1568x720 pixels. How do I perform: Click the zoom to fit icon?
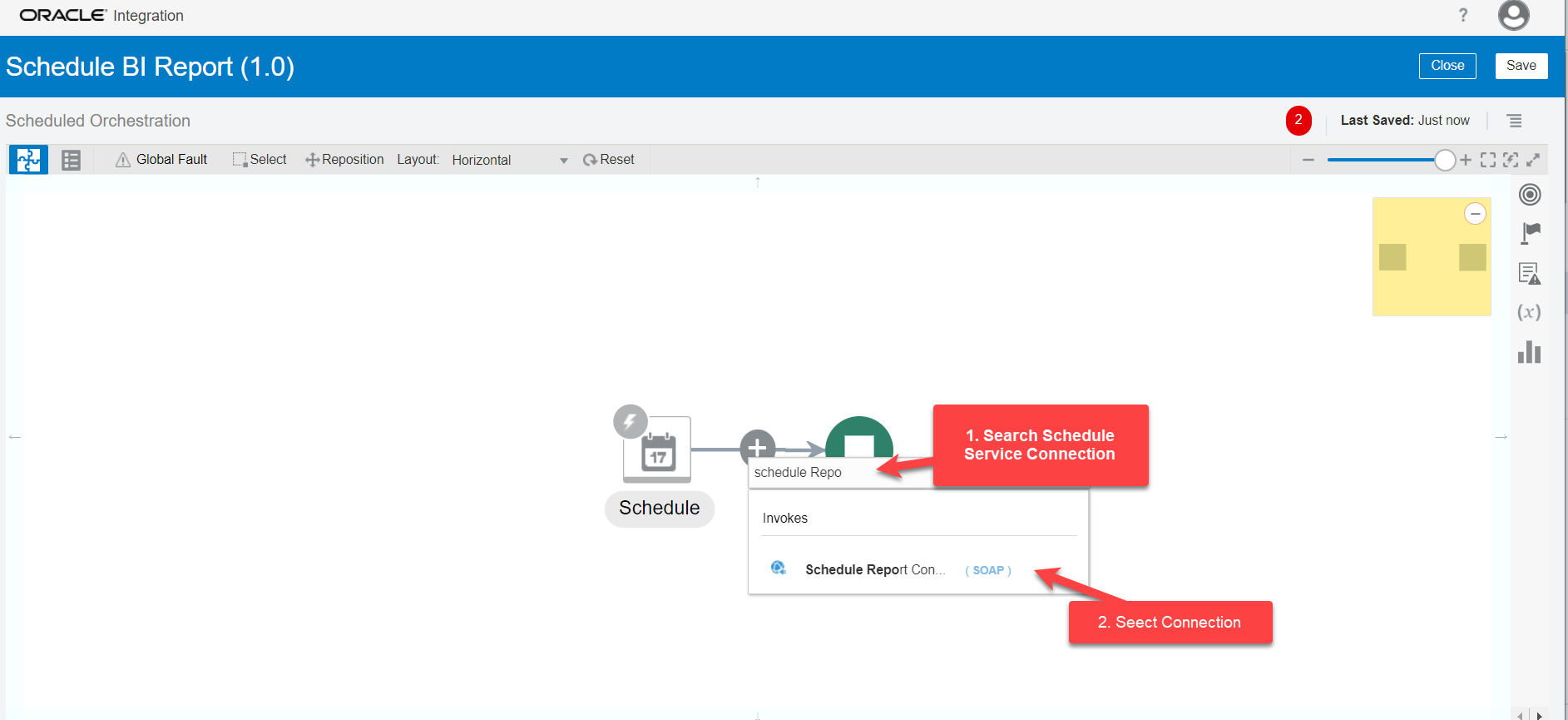[1488, 160]
